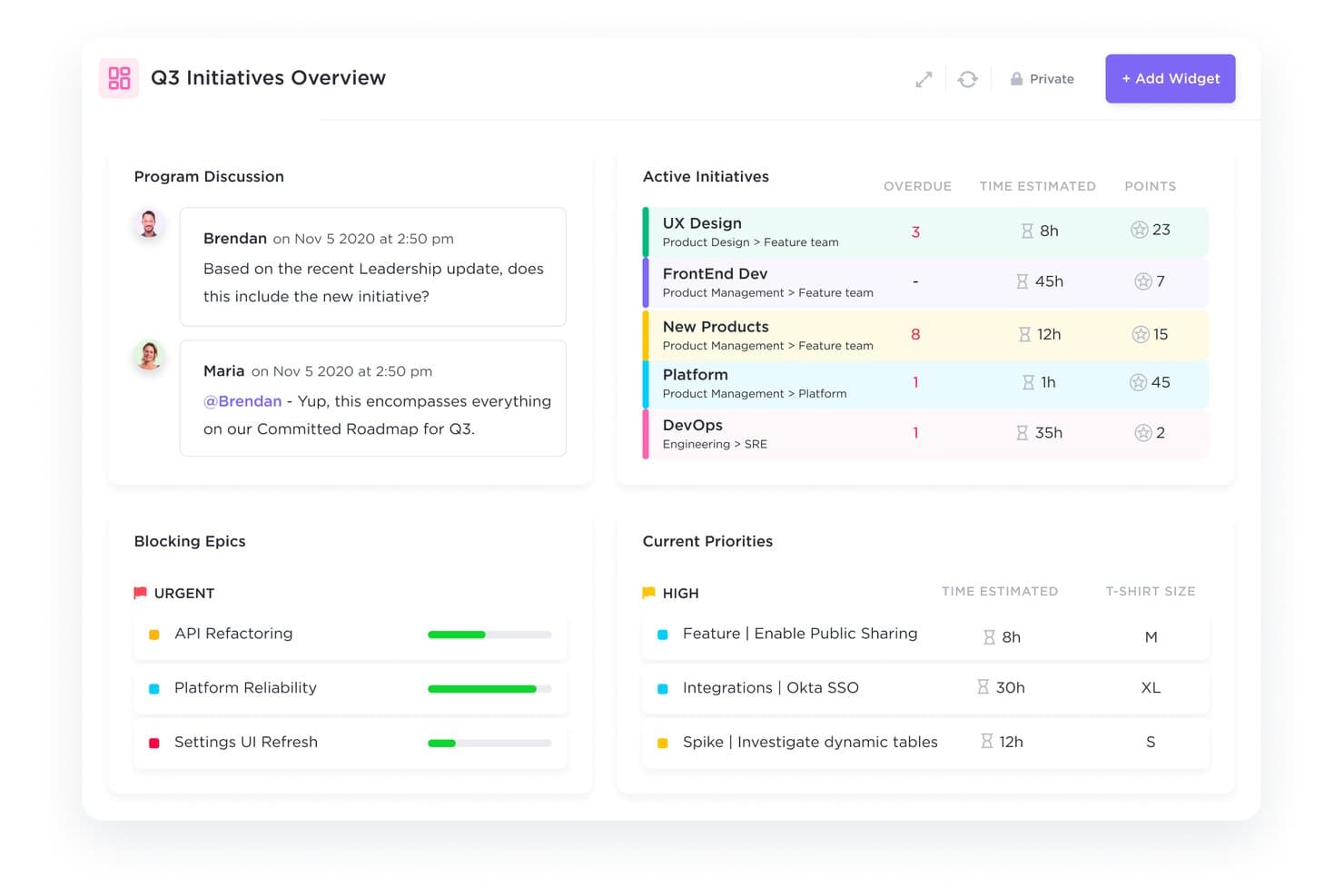Image resolution: width=1344 pixels, height=896 pixels.
Task: Click hourglass icon in DevOps row
Action: [1023, 433]
